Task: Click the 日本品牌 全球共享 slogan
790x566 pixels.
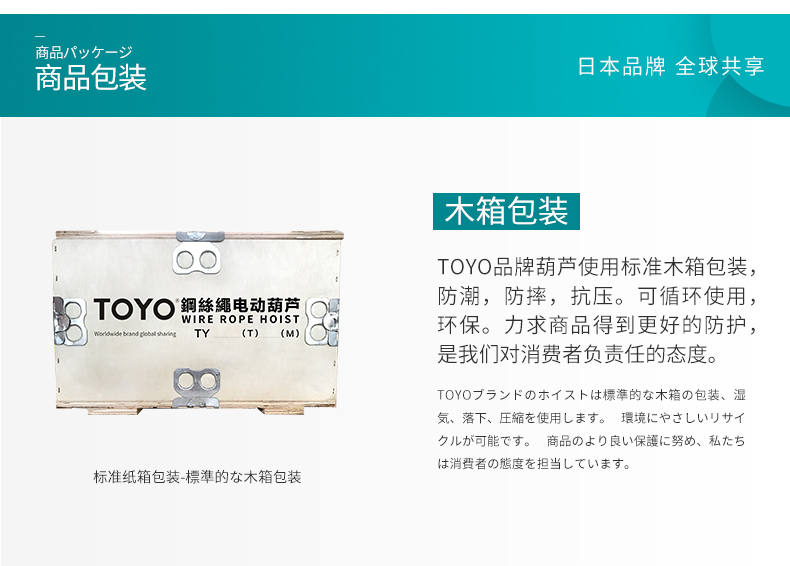Action: pyautogui.click(x=671, y=67)
